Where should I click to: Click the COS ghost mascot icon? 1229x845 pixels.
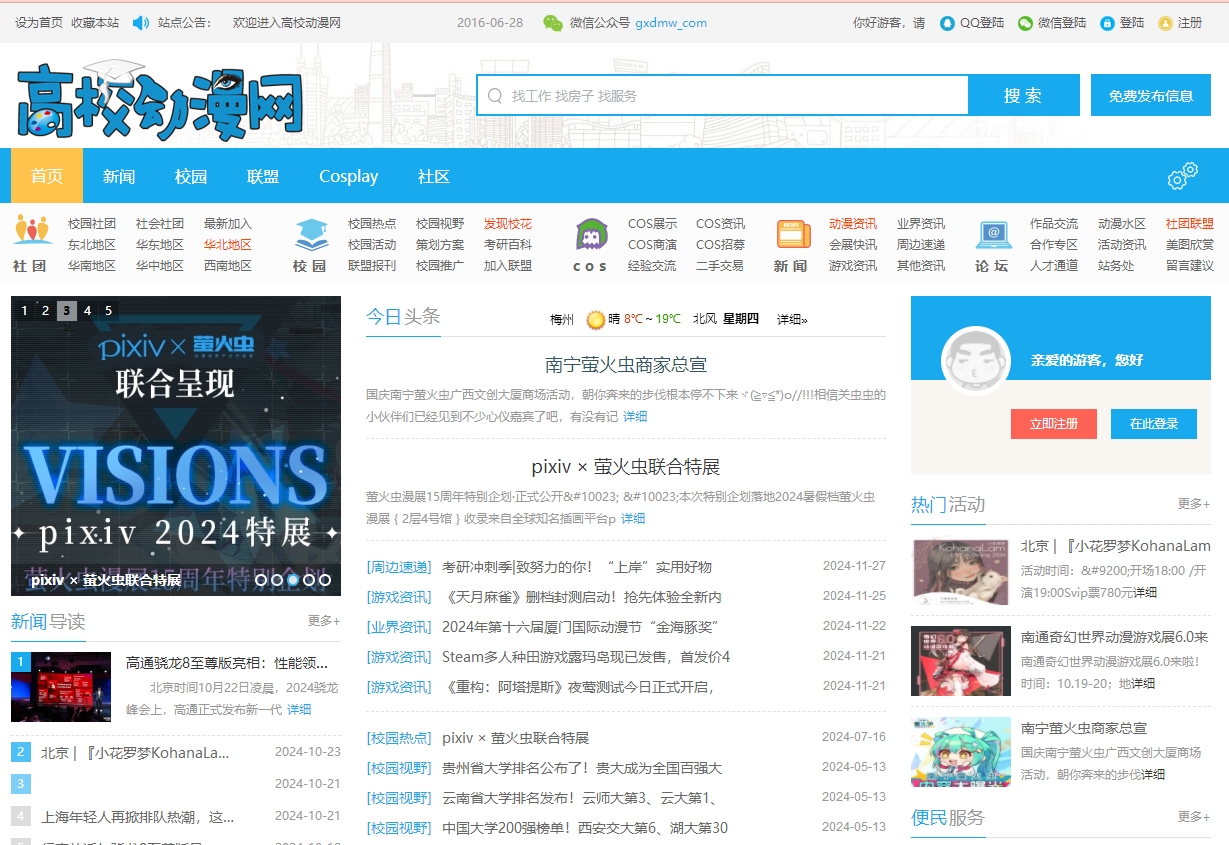click(x=590, y=235)
